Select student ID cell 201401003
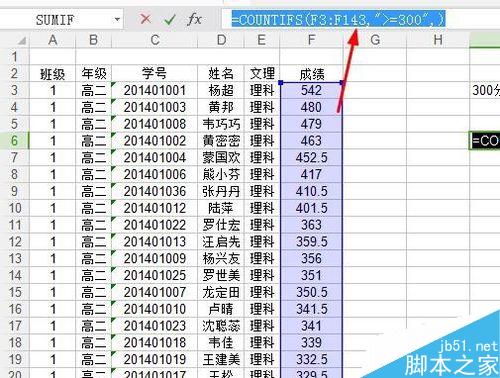500x378 pixels. 154,107
